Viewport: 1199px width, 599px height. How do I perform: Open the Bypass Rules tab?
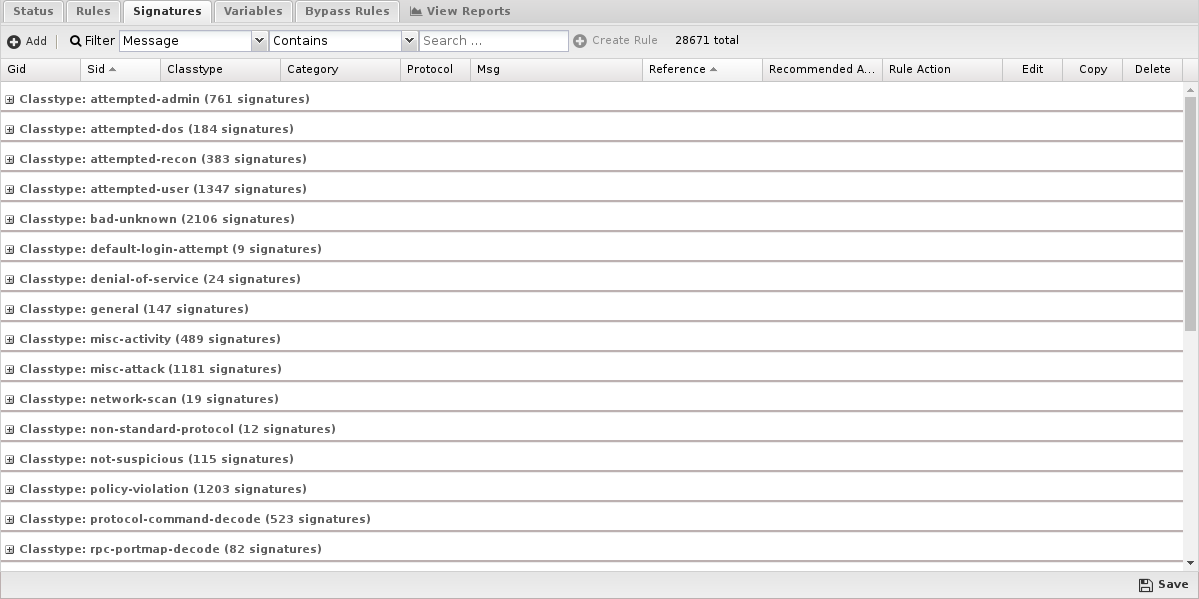point(347,12)
